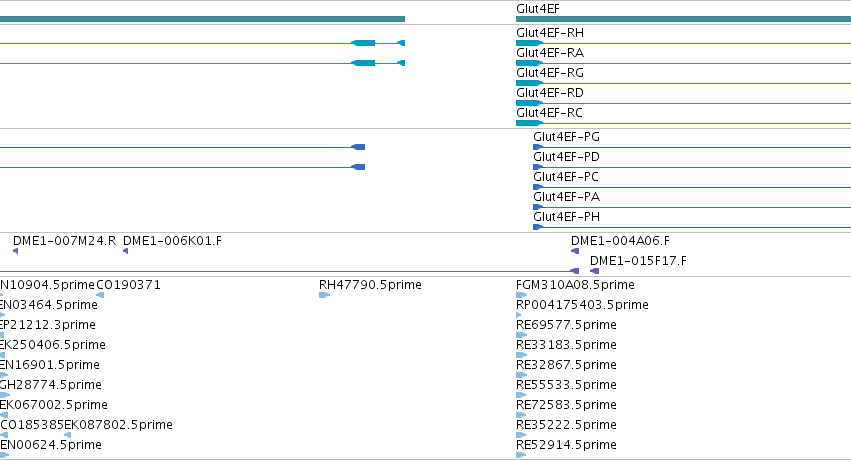Screen dimensions: 851x460
Task: Select the CO190371 EST label
Action: 129,285
